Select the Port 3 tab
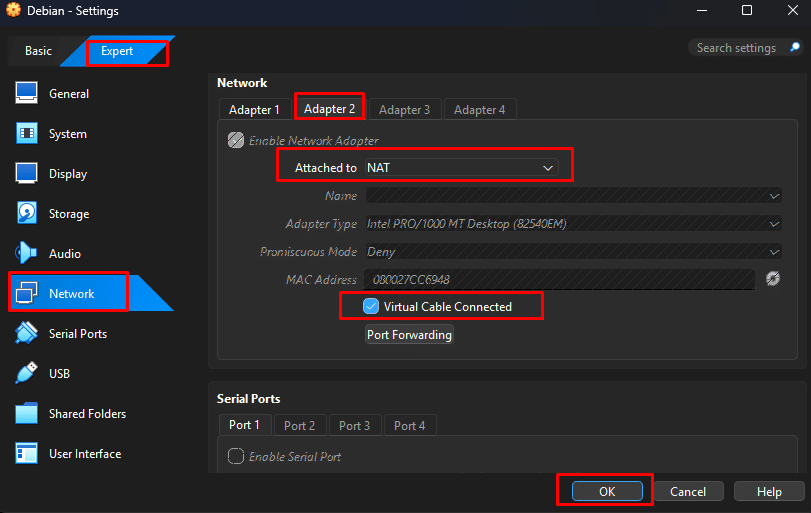The width and height of the screenshot is (811, 513). coord(354,426)
